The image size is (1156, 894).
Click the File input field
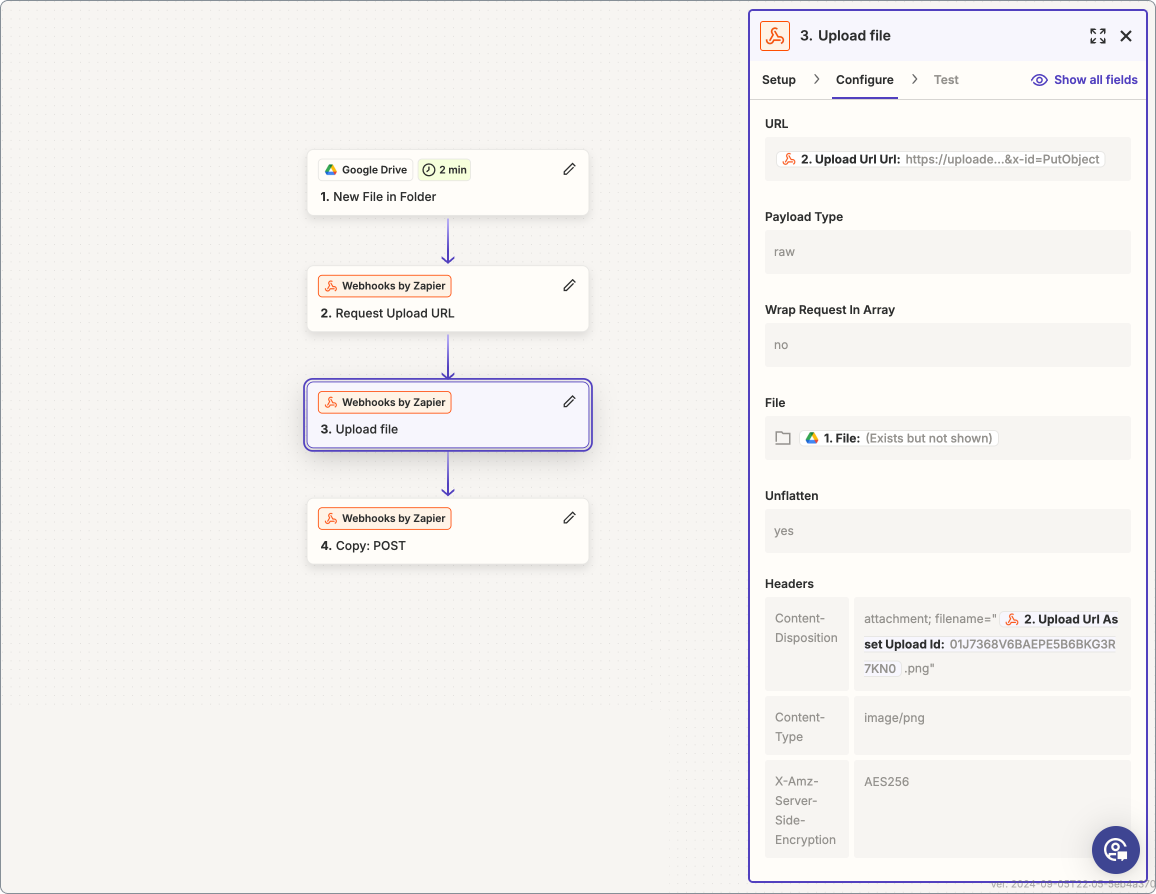tap(947, 439)
